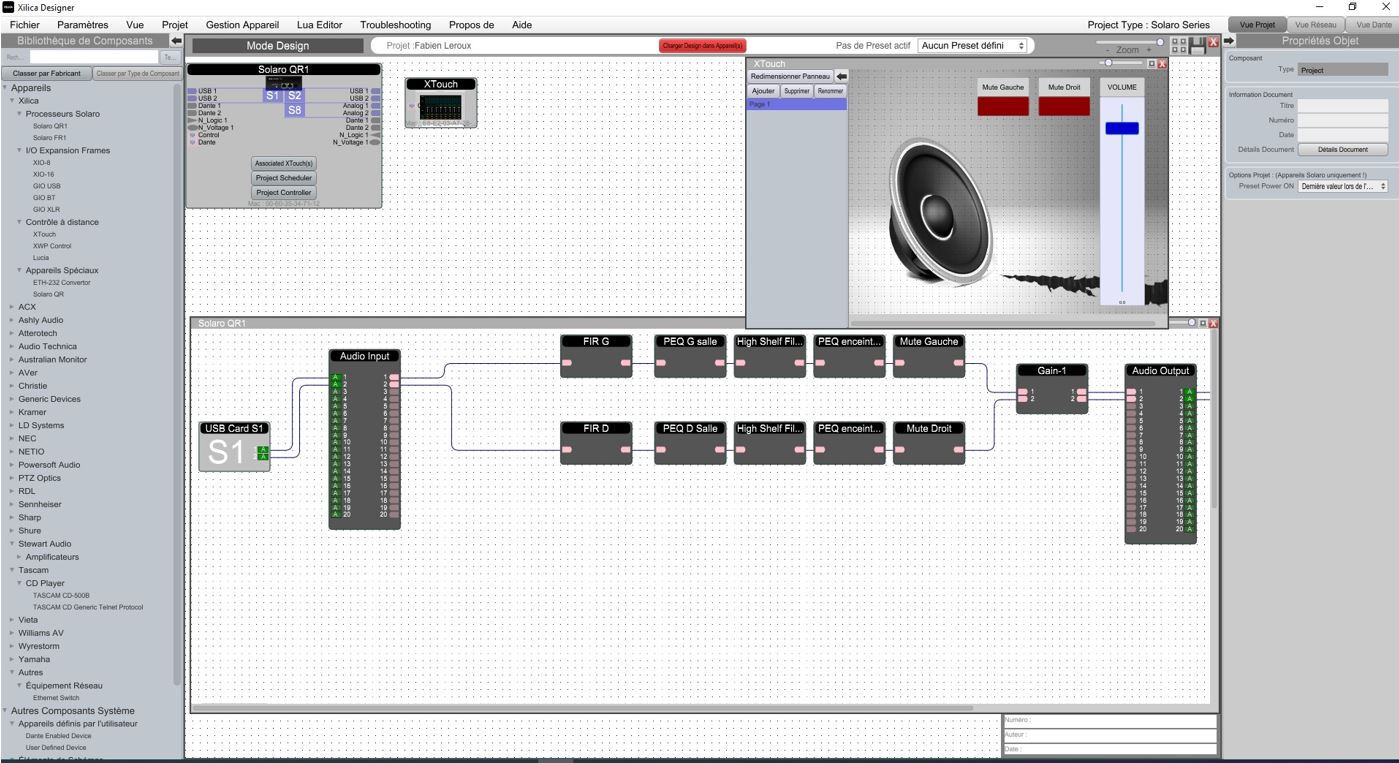Switch to Vue Dante tab
The height and width of the screenshot is (763, 1399).
pos(1373,25)
